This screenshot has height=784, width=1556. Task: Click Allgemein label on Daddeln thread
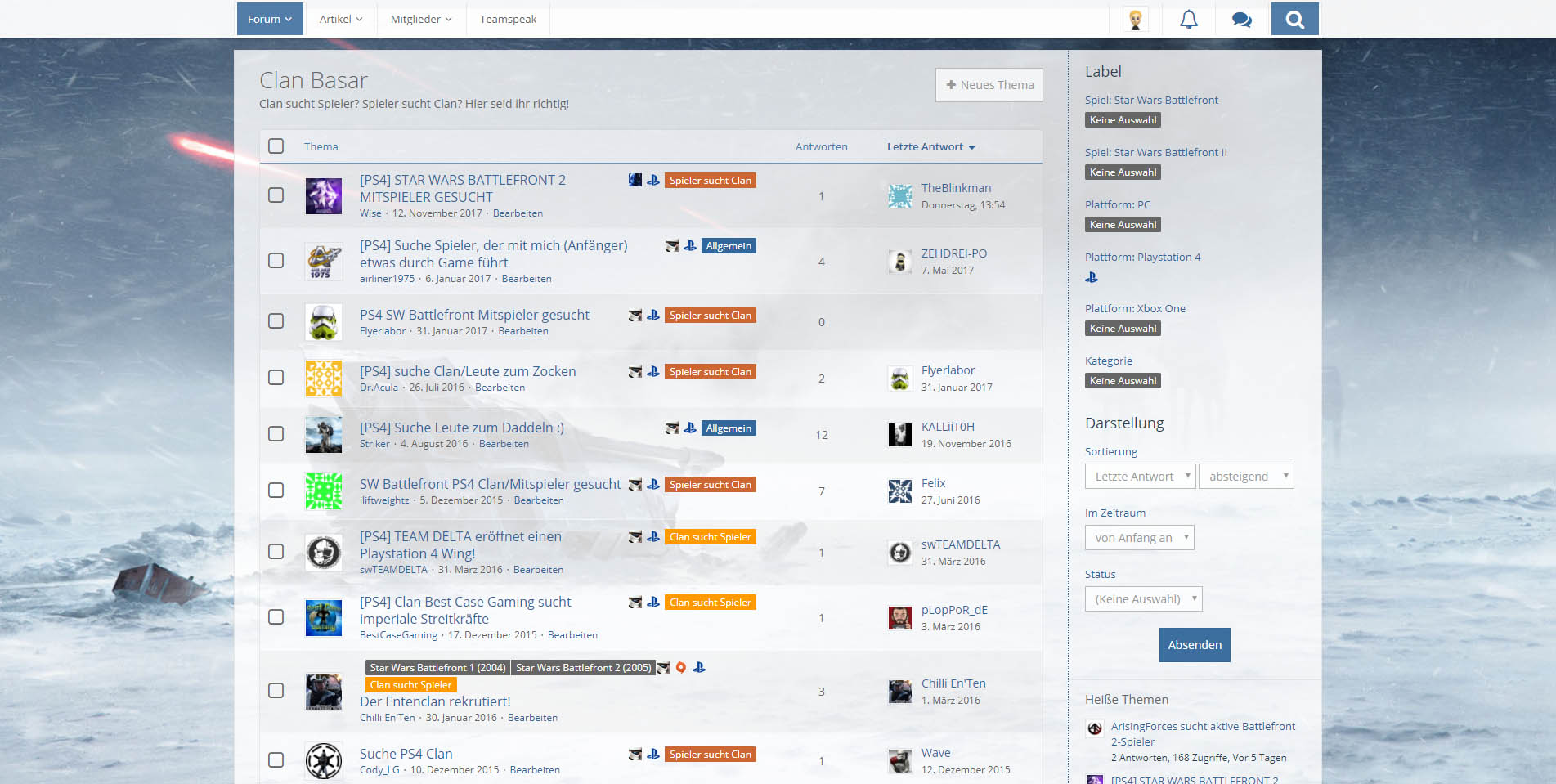coord(729,428)
